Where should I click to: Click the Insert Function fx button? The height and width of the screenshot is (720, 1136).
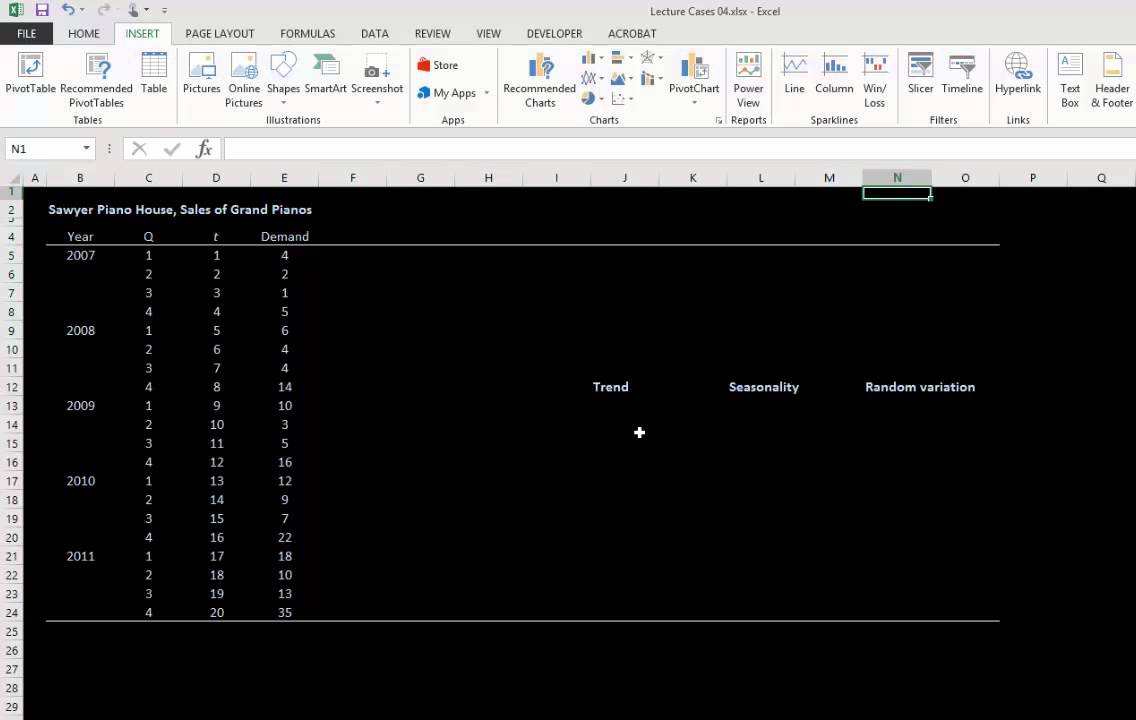(x=204, y=148)
